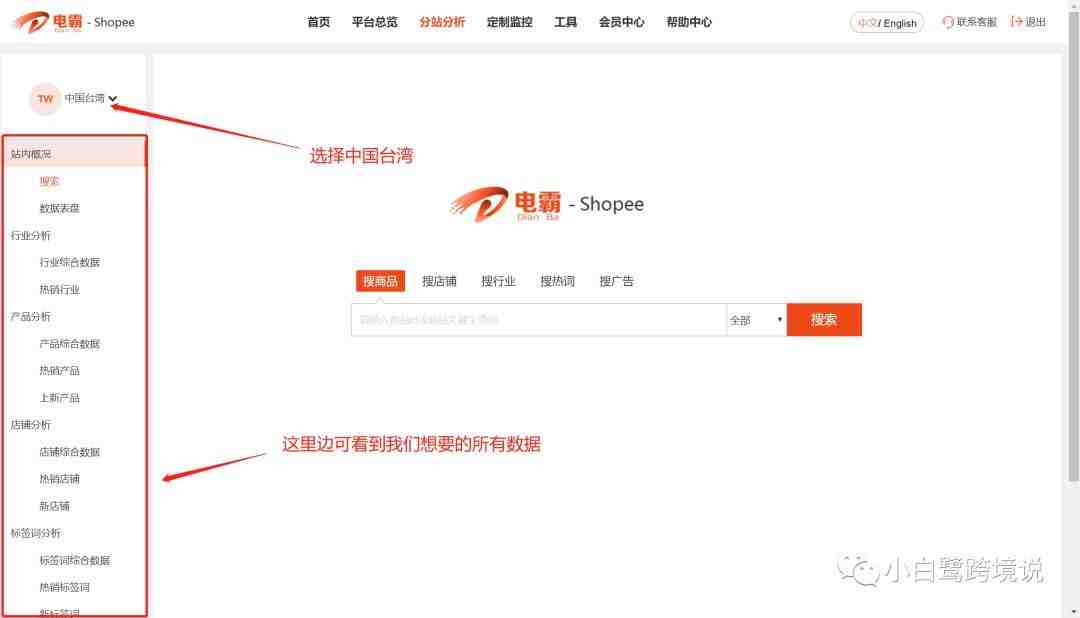Open 产品综合数据 in the sidebar

tap(70, 344)
